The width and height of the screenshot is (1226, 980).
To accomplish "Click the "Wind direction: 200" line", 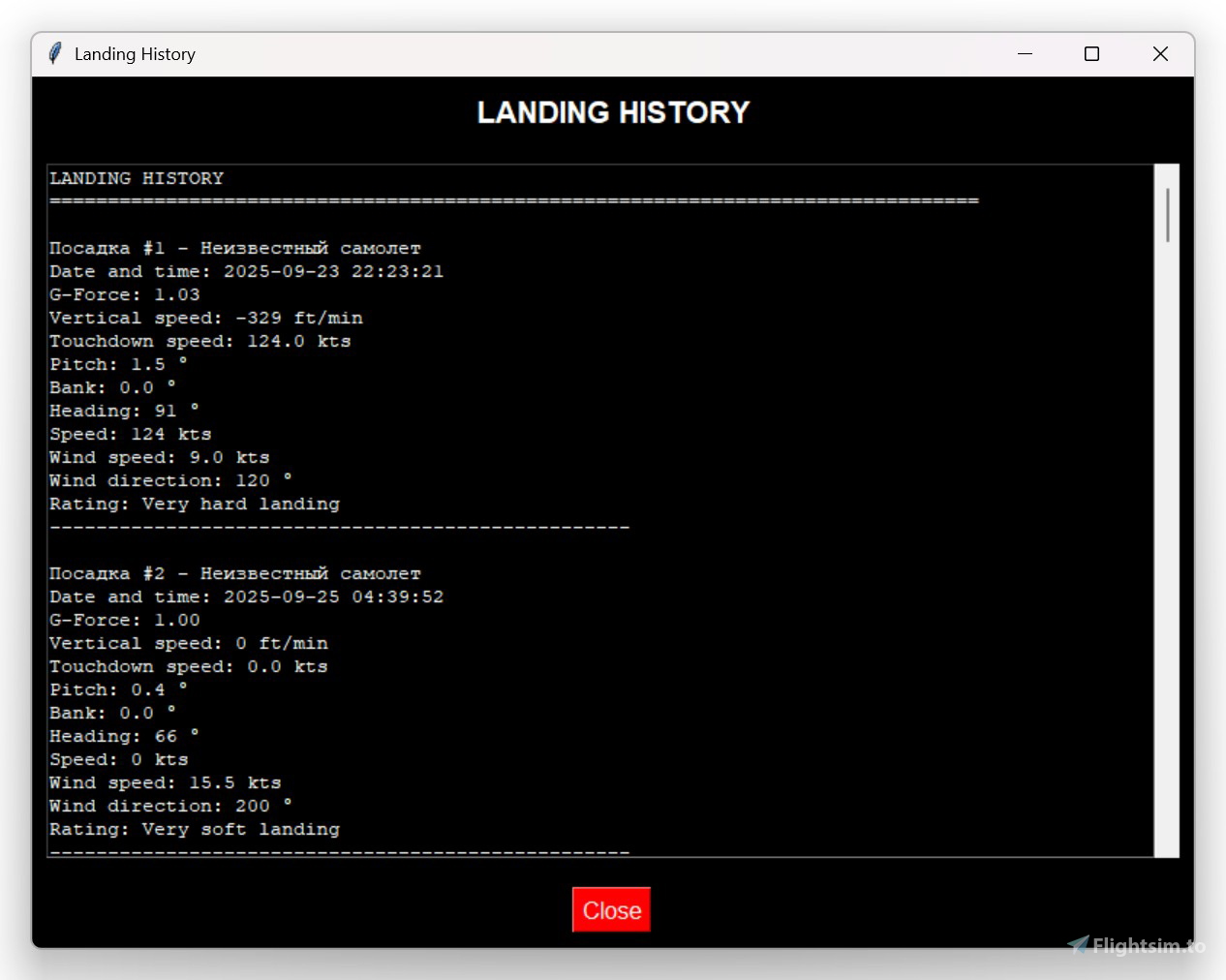I will tap(170, 807).
